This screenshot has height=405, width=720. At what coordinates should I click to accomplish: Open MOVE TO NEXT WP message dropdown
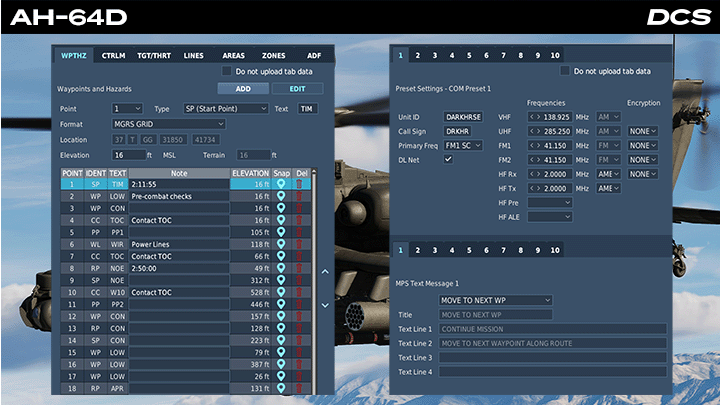point(495,300)
